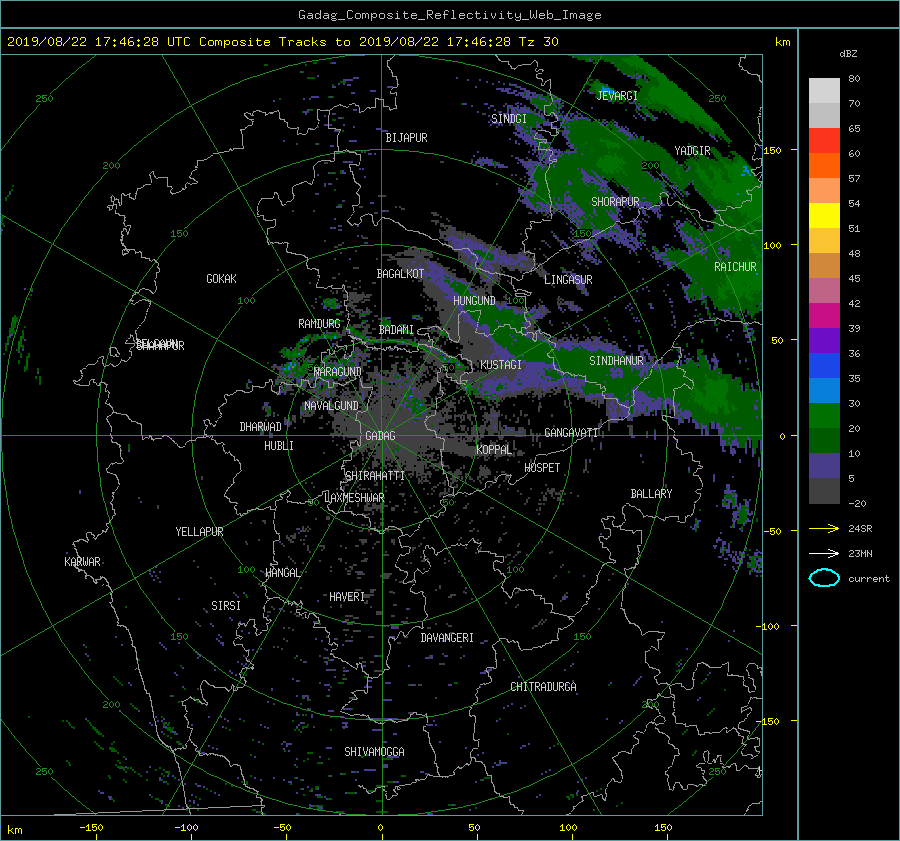Click the BADAMI label
The image size is (900, 841).
(396, 330)
